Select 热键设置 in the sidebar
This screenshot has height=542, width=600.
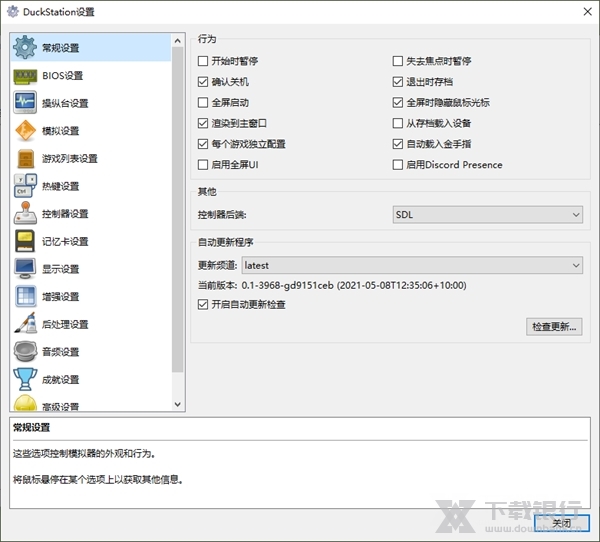click(90, 186)
